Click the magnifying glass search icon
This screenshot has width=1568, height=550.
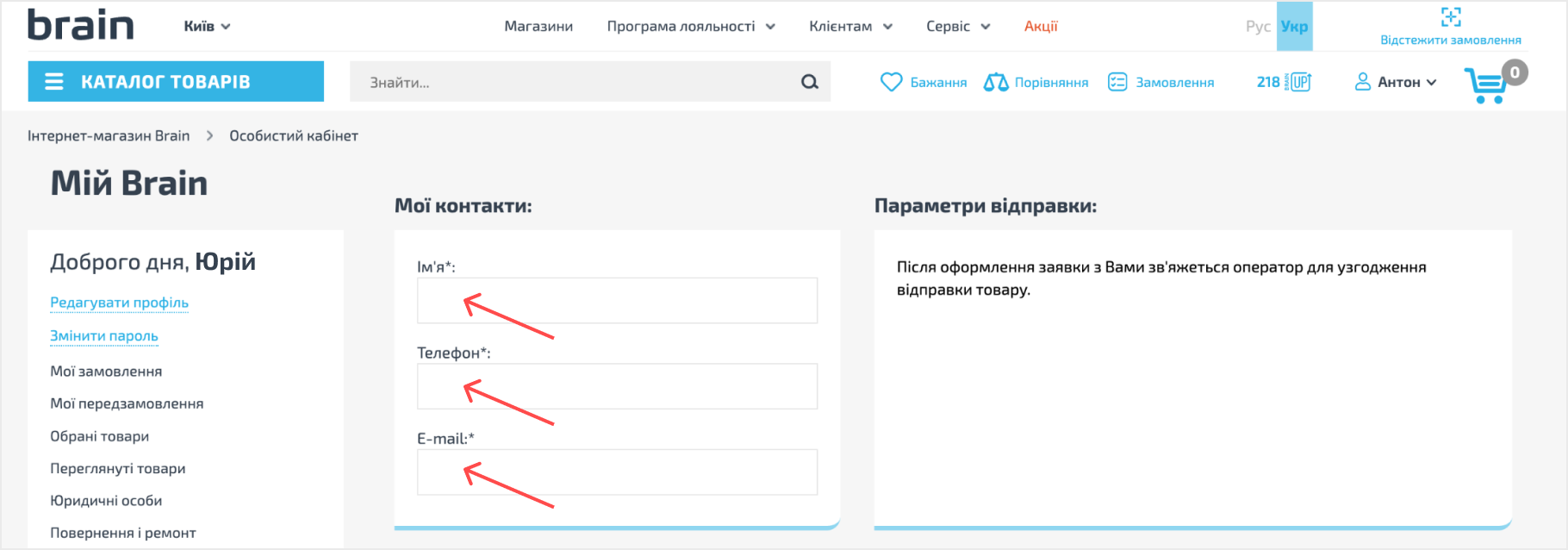click(810, 82)
